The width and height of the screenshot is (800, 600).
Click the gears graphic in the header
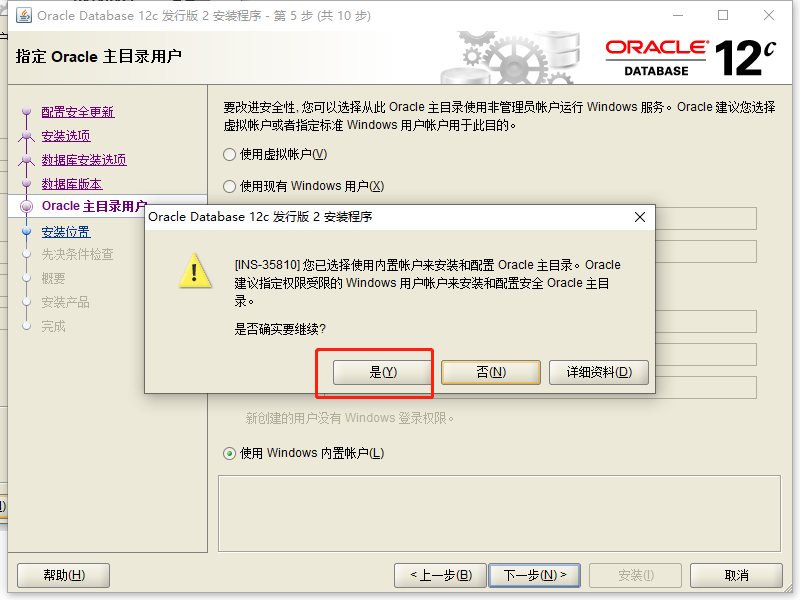click(x=510, y=58)
